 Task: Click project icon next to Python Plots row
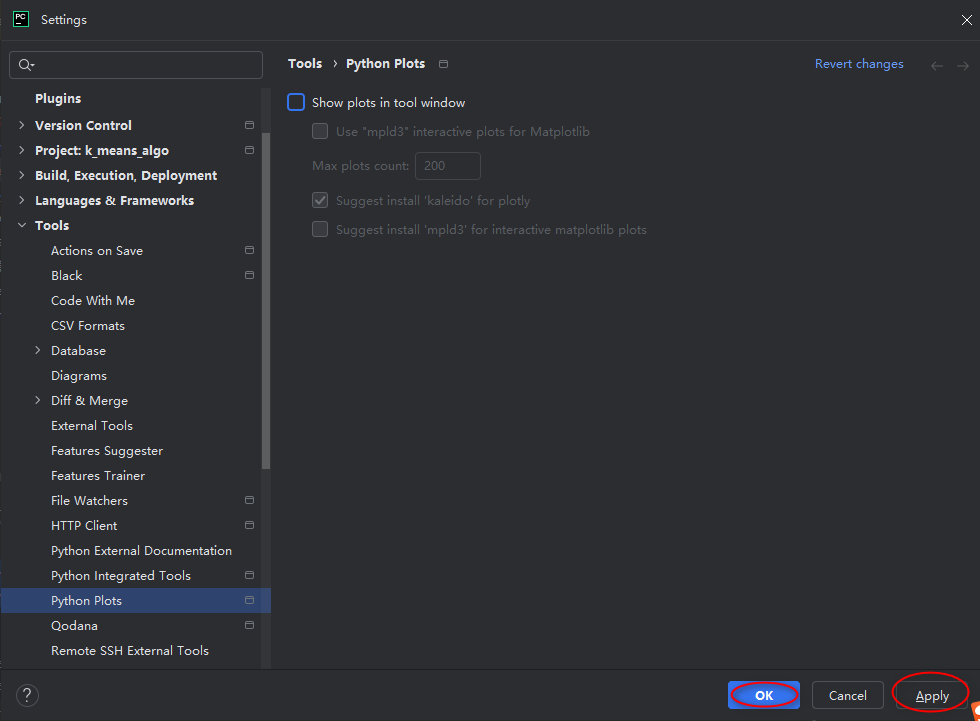249,600
